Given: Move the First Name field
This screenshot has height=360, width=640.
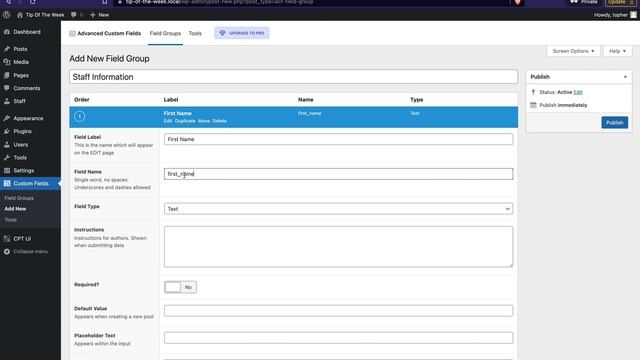Looking at the screenshot, I should click(204, 121).
